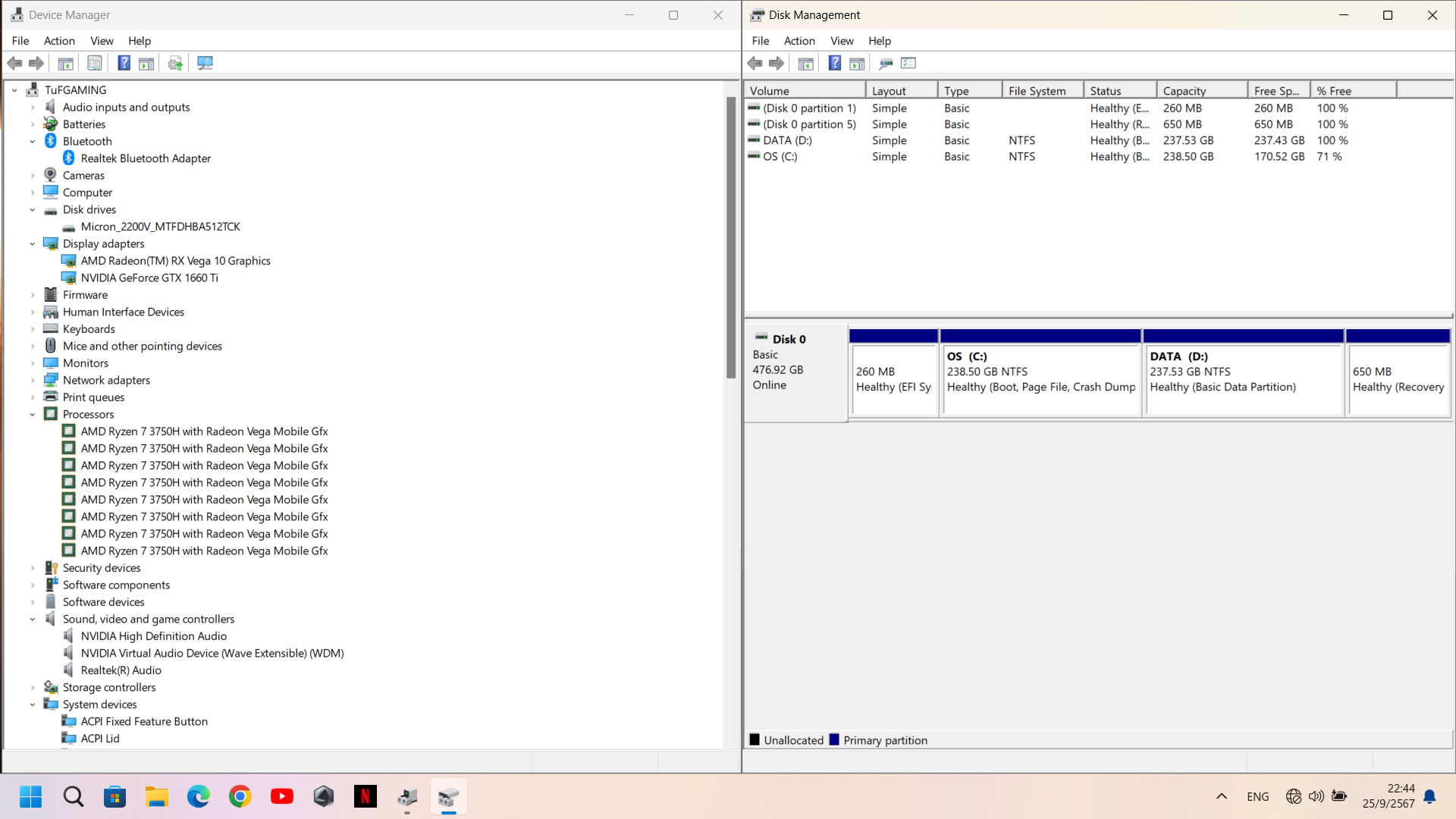The image size is (1456, 819).
Task: Expand Audio inputs and outputs category
Action: tap(33, 107)
